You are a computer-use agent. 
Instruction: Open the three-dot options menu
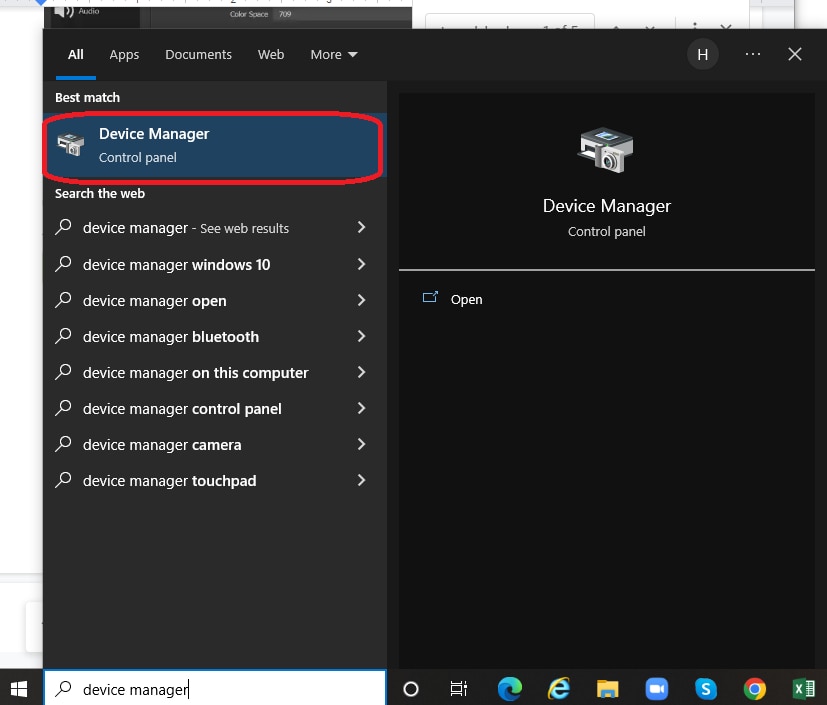point(753,54)
